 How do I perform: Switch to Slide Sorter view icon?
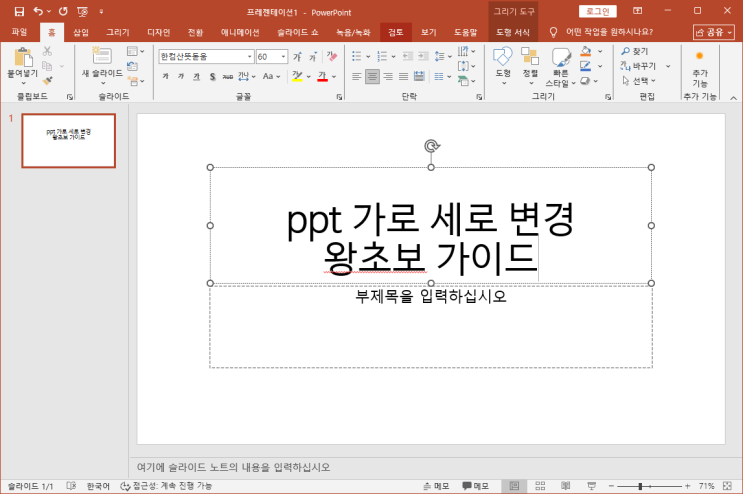click(x=540, y=485)
